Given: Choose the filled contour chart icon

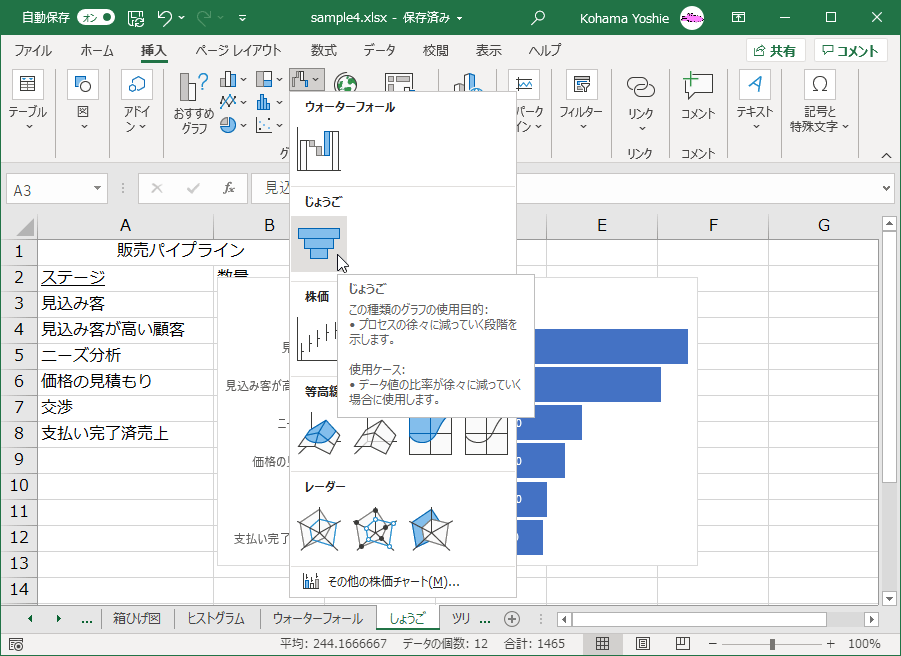Looking at the screenshot, I should pyautogui.click(x=430, y=435).
